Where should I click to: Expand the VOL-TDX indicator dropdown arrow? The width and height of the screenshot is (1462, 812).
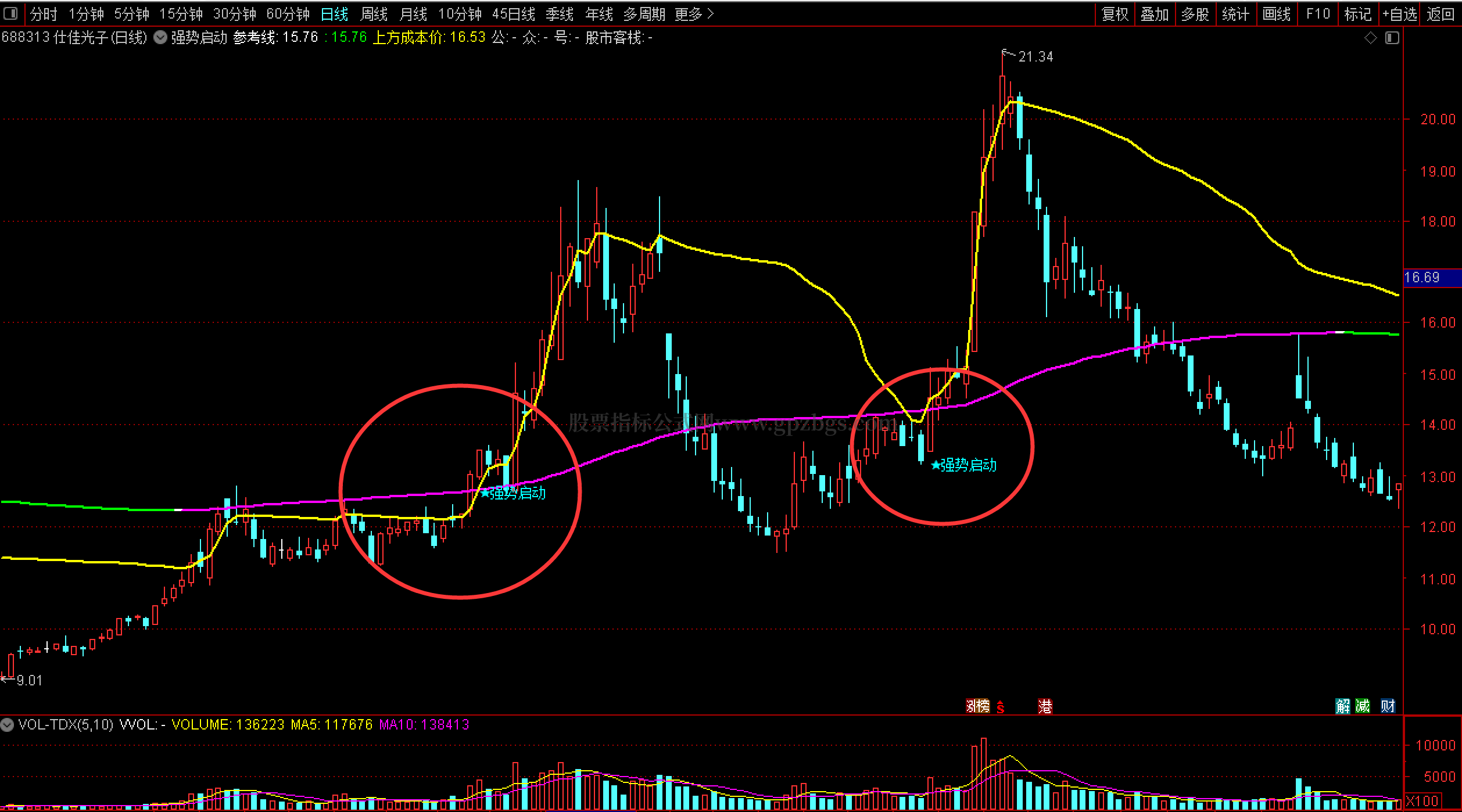click(x=7, y=724)
